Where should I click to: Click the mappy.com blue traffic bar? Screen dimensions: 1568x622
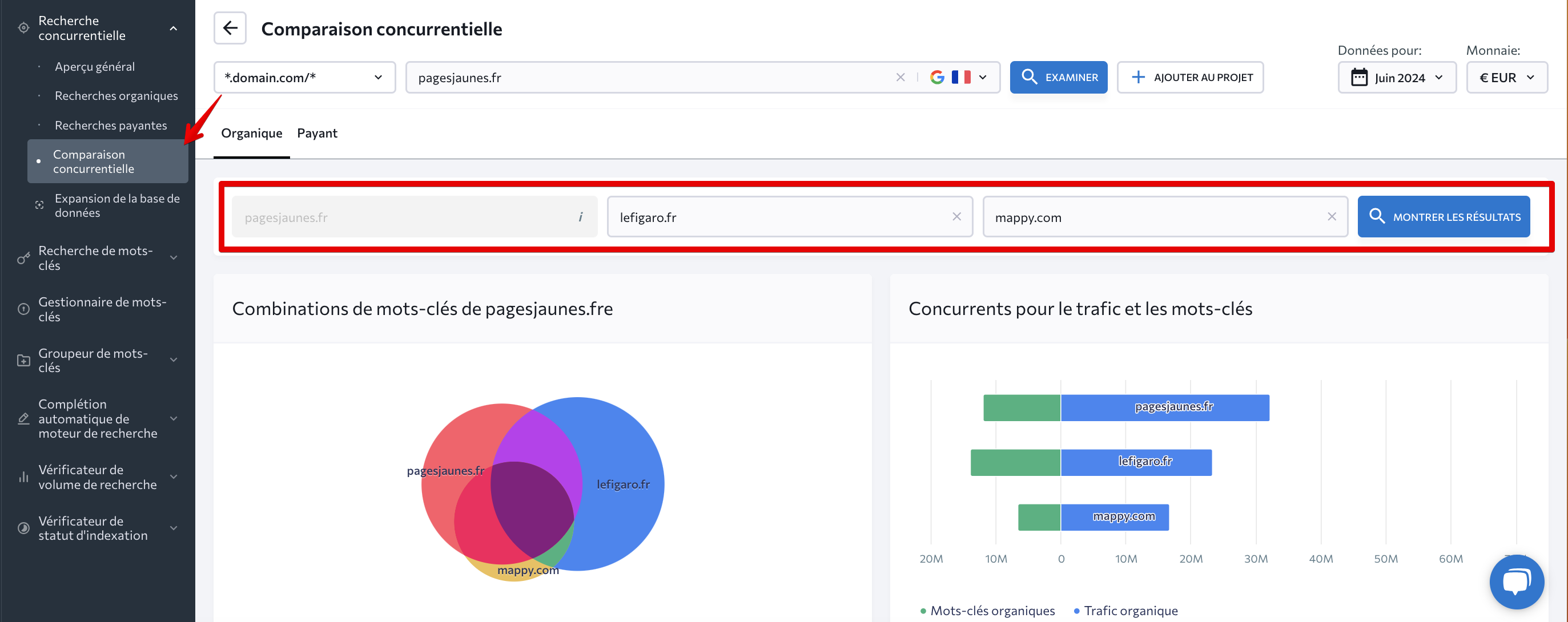(x=1115, y=517)
